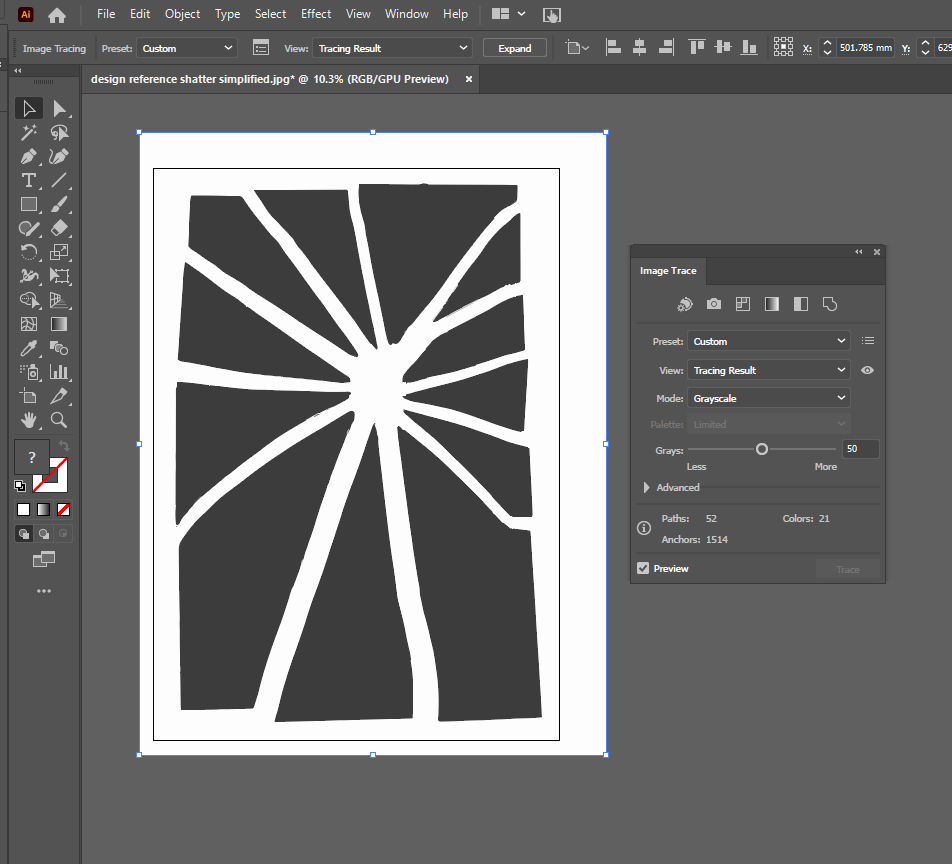This screenshot has height=864, width=952.
Task: Toggle the View eye icon in Image Trace
Action: [868, 370]
